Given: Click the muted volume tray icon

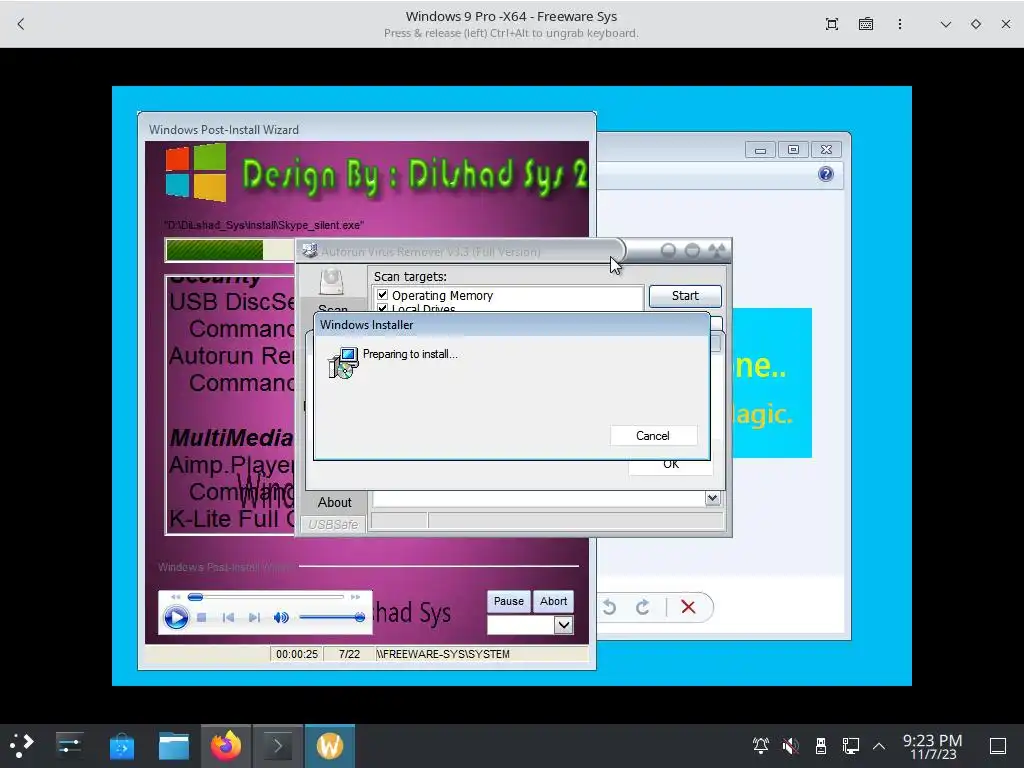Looking at the screenshot, I should pos(790,745).
